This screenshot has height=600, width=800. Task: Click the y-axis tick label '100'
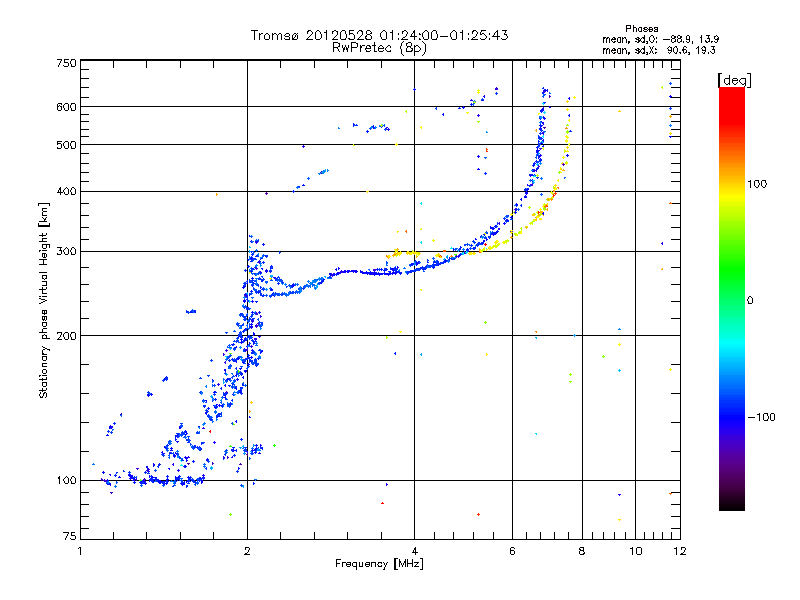(66, 480)
